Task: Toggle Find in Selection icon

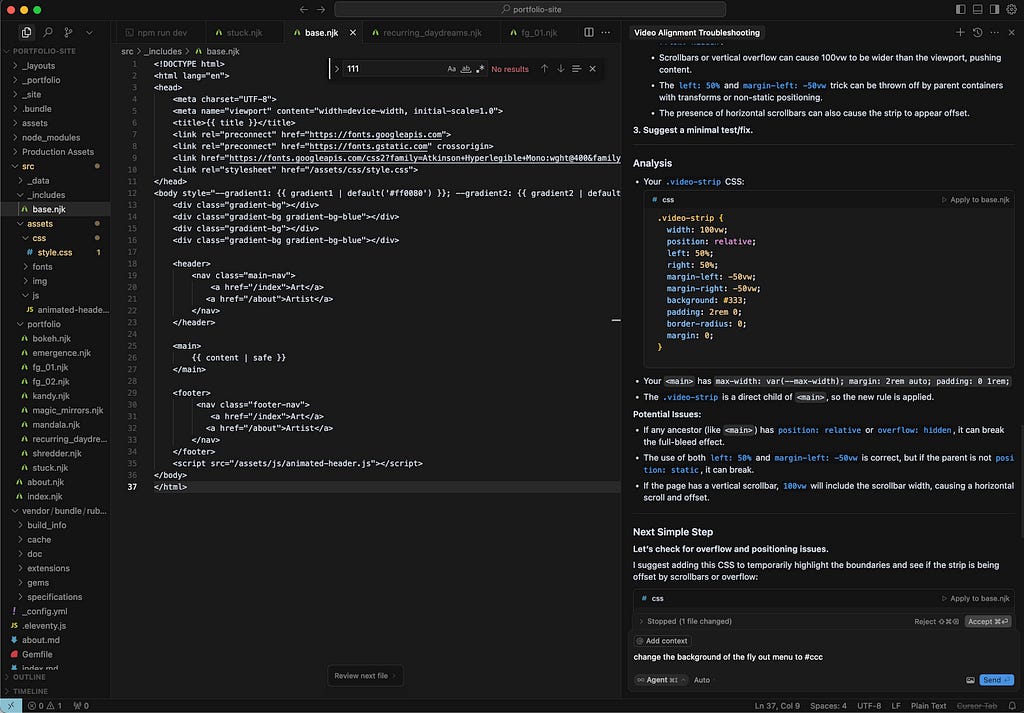Action: [577, 69]
